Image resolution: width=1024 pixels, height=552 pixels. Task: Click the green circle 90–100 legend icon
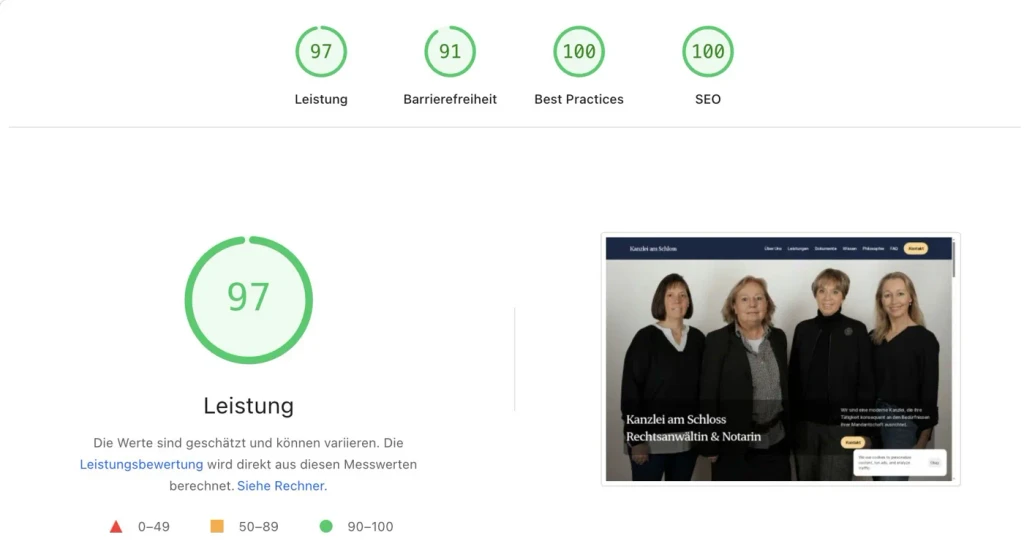326,526
